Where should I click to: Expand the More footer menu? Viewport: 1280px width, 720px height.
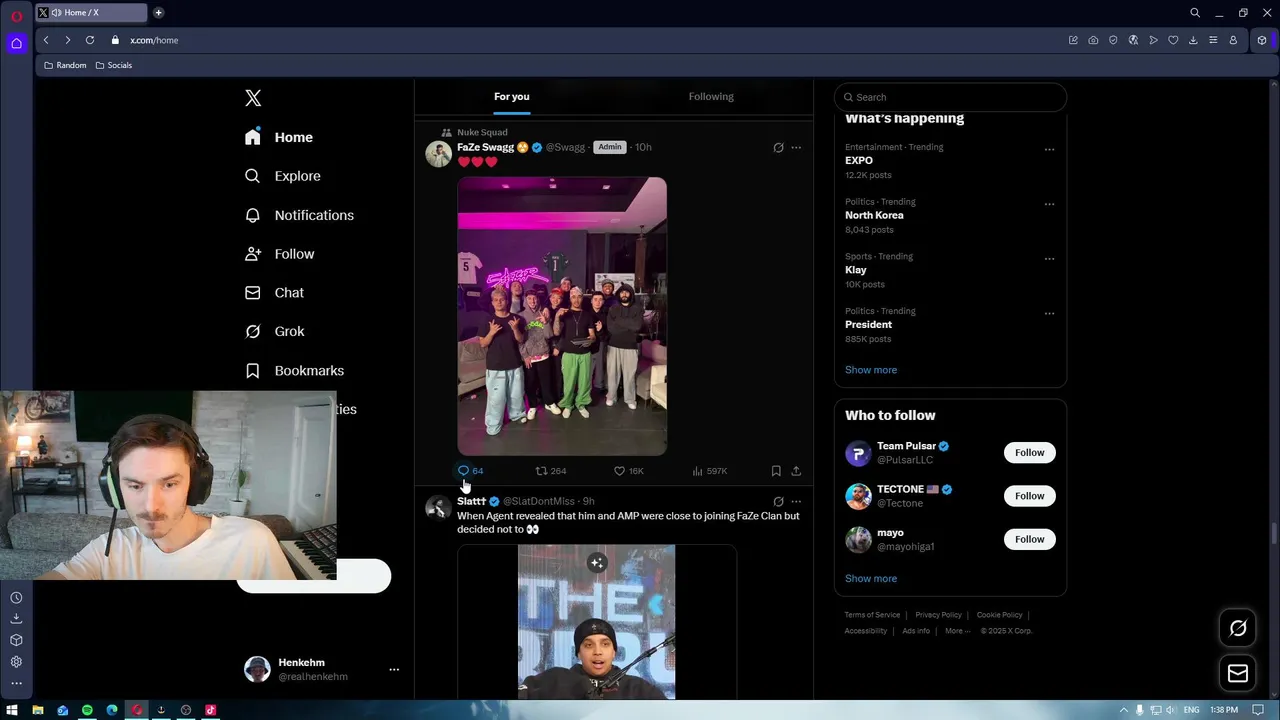tap(957, 631)
